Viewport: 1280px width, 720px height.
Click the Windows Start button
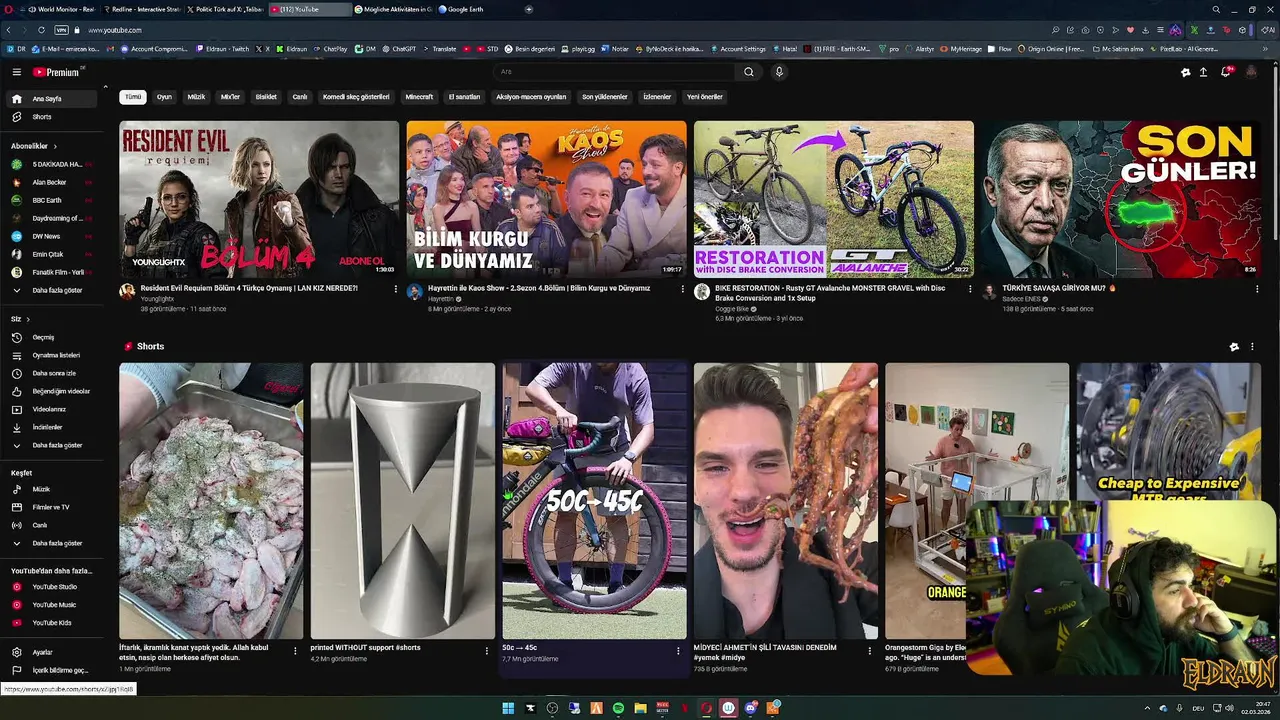click(508, 708)
